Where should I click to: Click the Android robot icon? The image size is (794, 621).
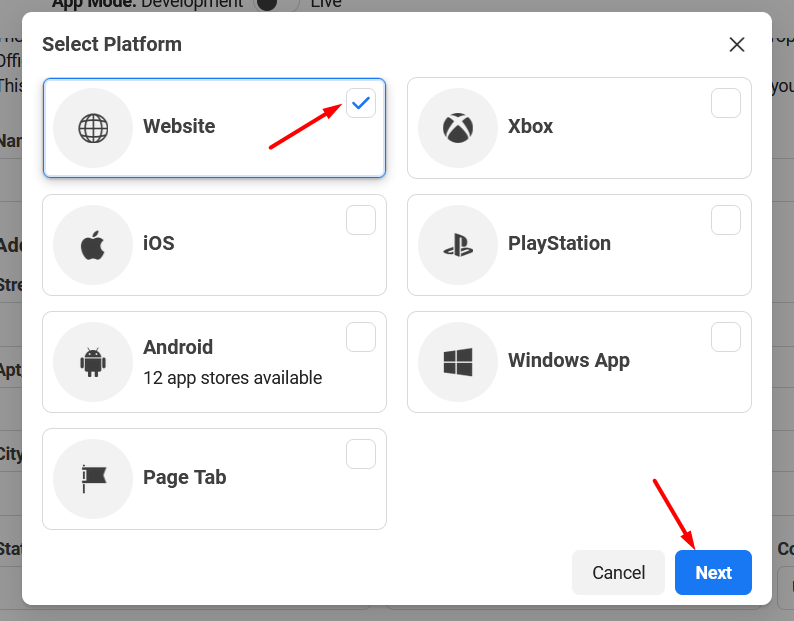[x=93, y=362]
